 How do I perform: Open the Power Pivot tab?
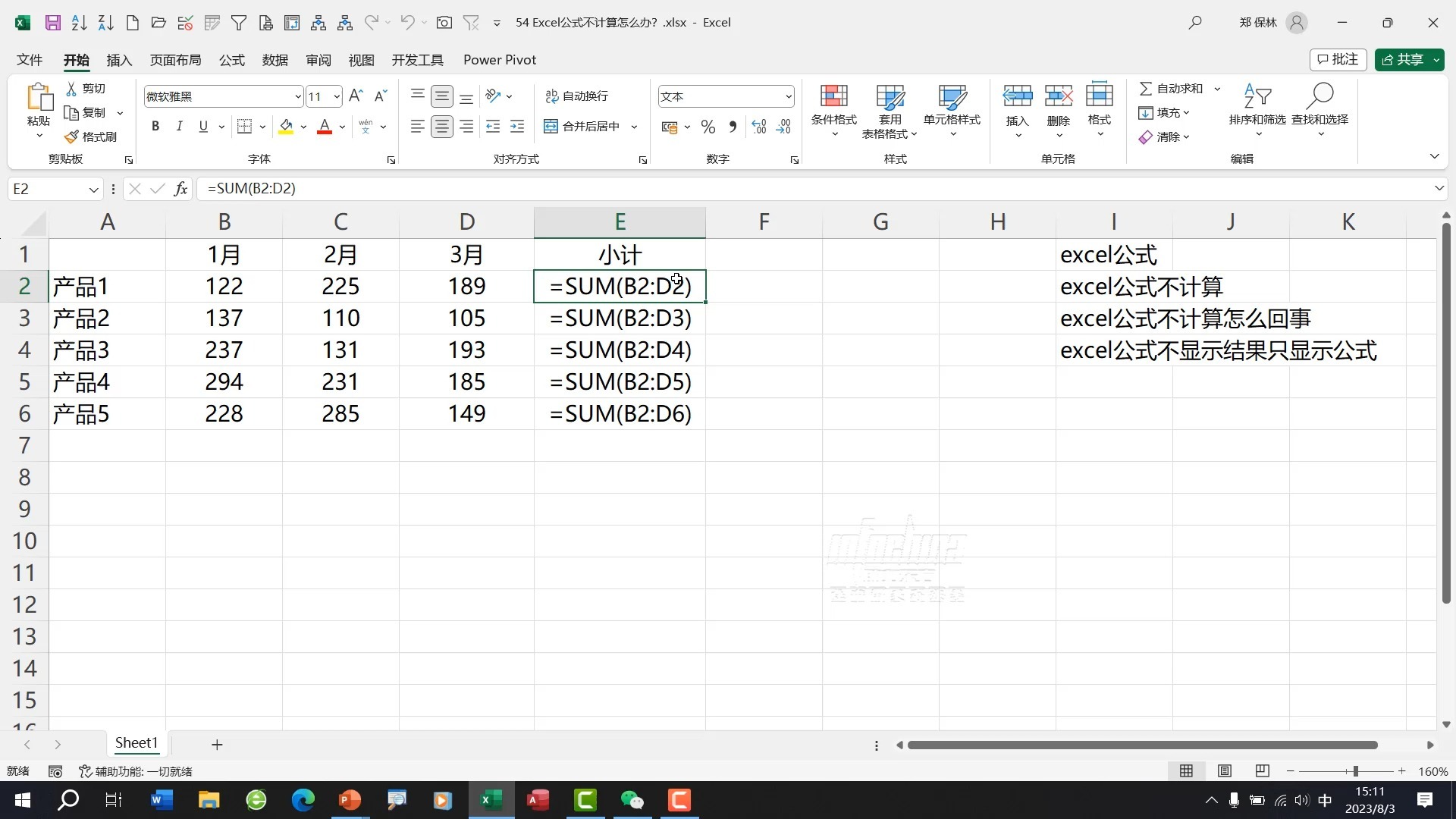(x=500, y=60)
